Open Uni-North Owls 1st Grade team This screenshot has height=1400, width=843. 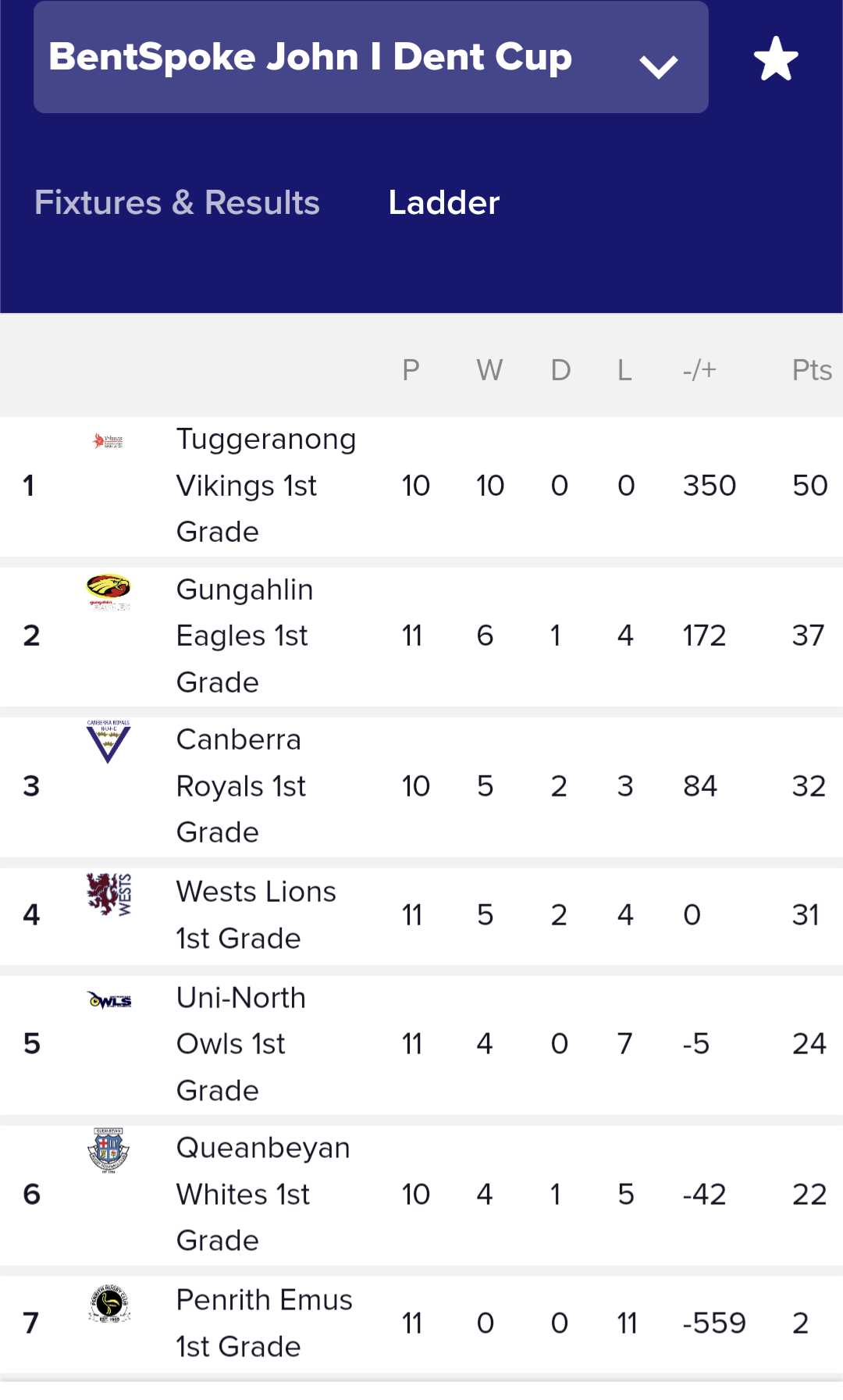tap(240, 1044)
